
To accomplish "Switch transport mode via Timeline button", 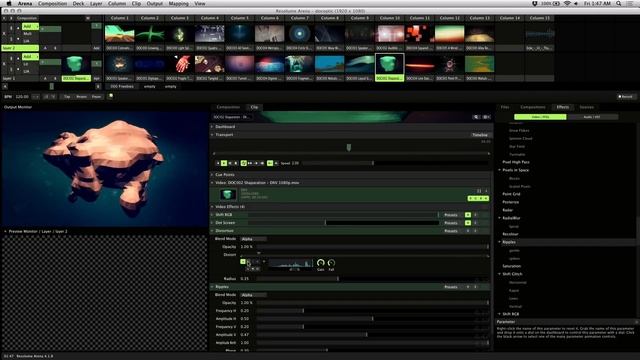I will click(480, 135).
